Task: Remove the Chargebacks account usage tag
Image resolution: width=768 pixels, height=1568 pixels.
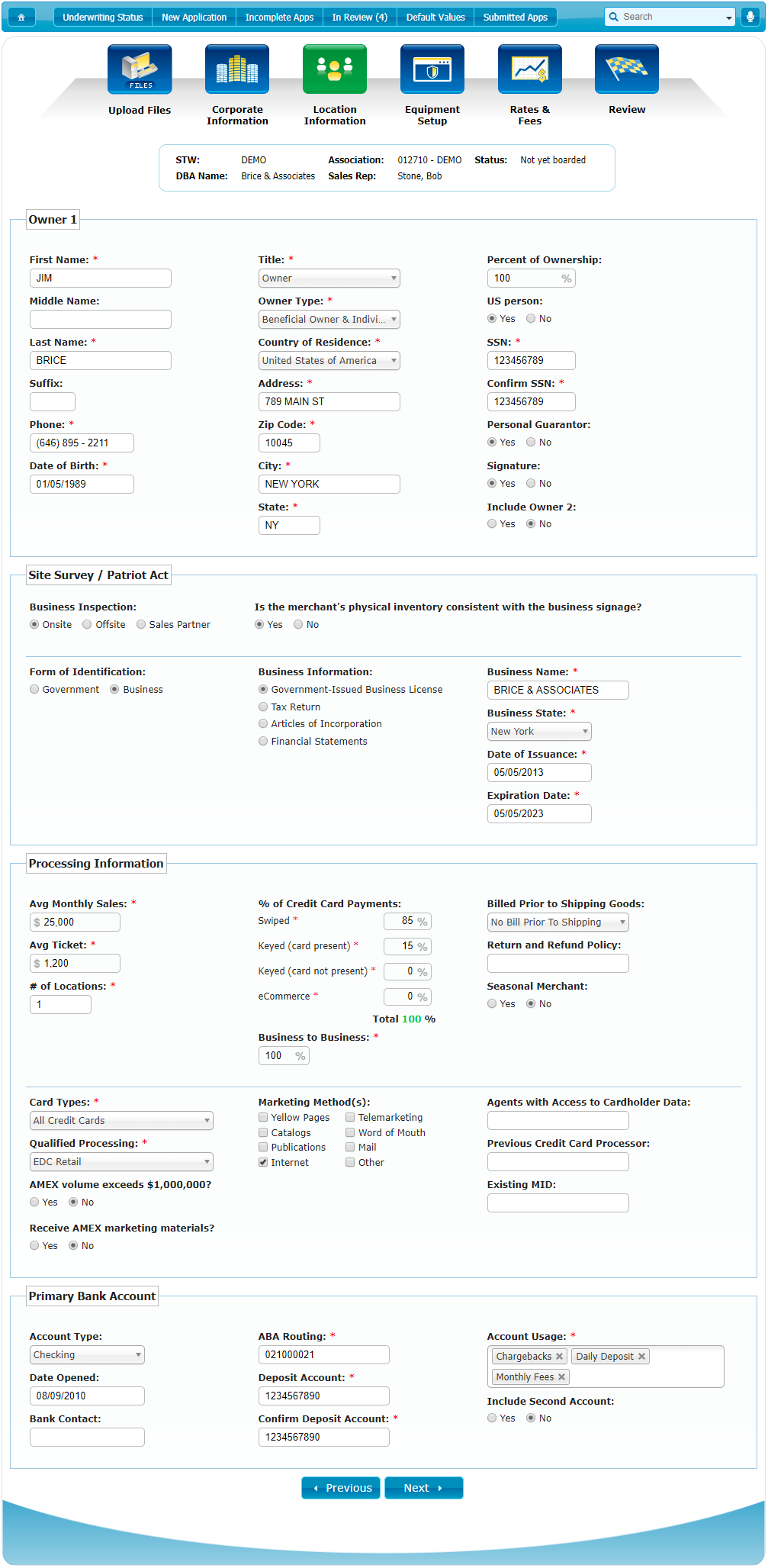Action: point(559,1356)
